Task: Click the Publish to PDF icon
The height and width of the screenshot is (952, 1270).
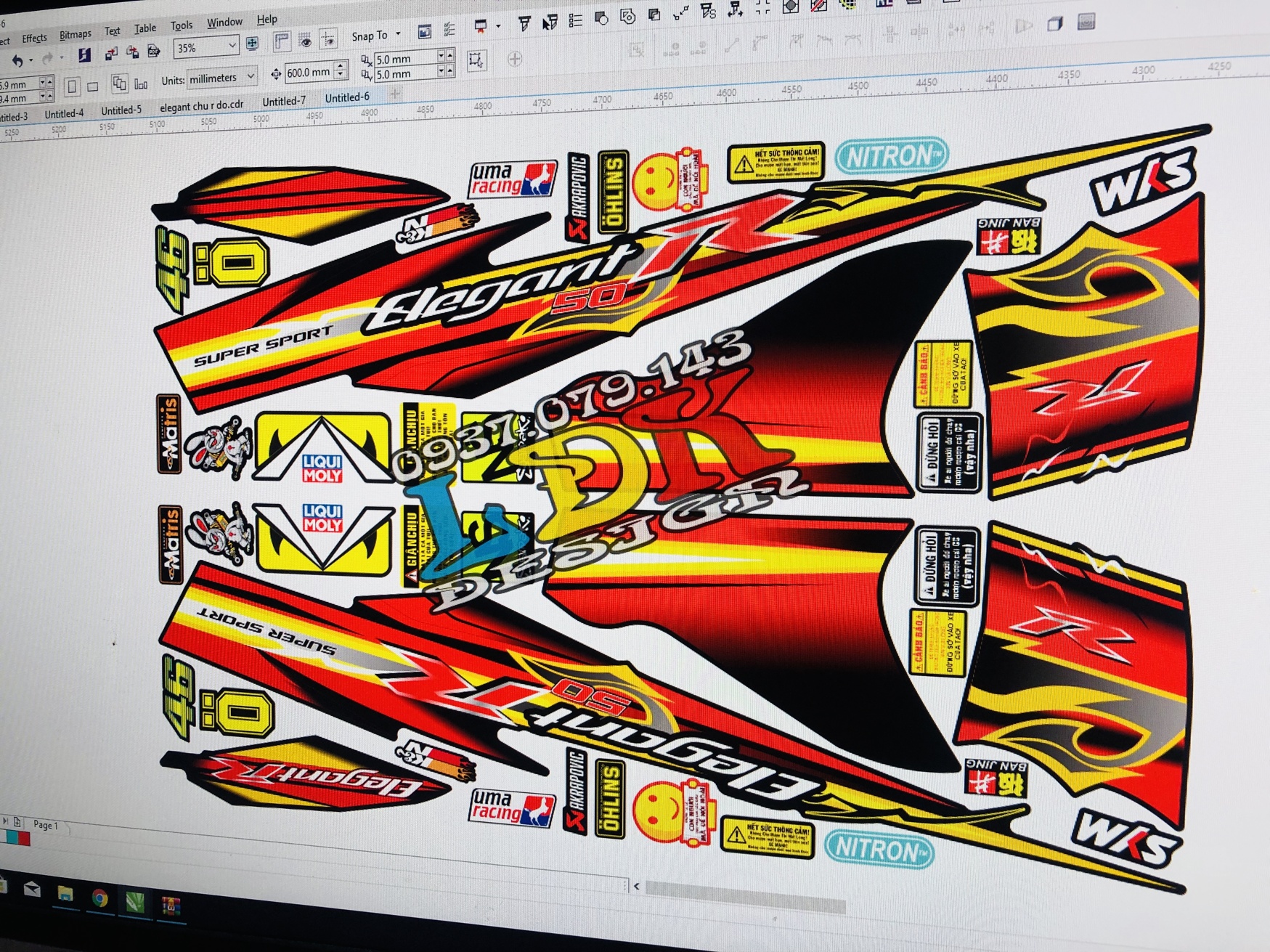Action: [x=153, y=50]
